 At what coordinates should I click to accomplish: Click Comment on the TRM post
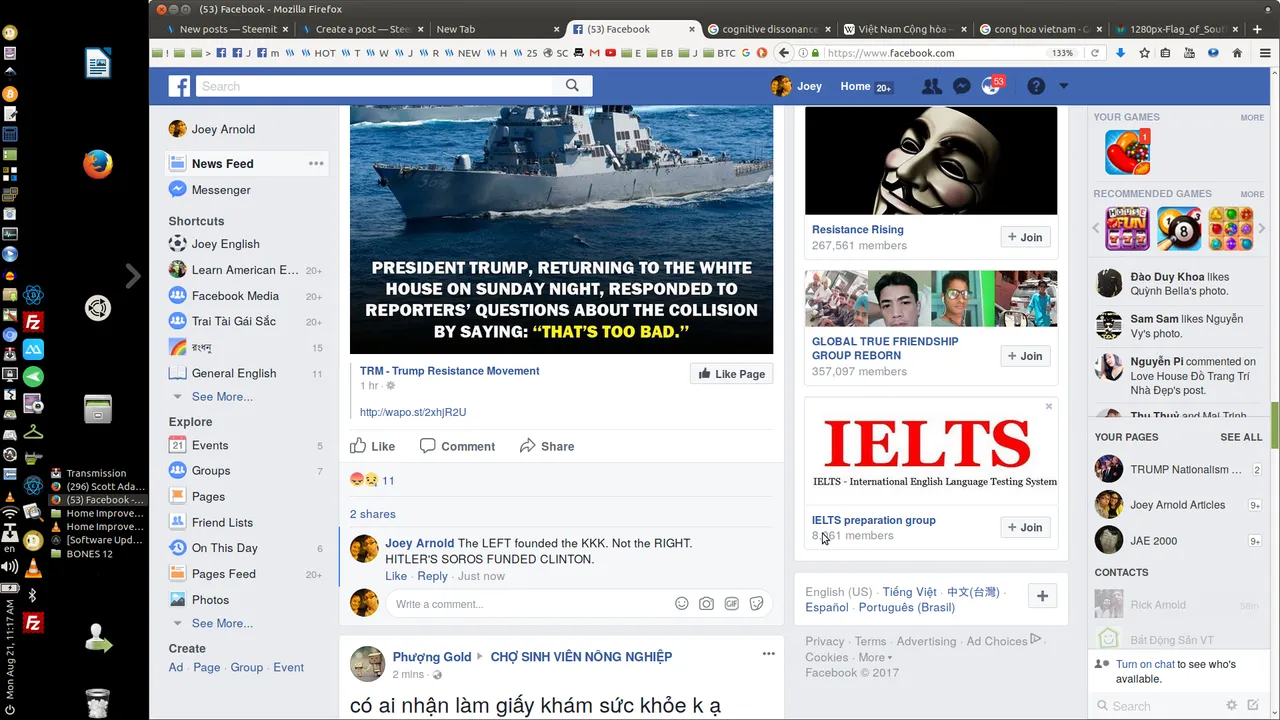pyautogui.click(x=457, y=446)
